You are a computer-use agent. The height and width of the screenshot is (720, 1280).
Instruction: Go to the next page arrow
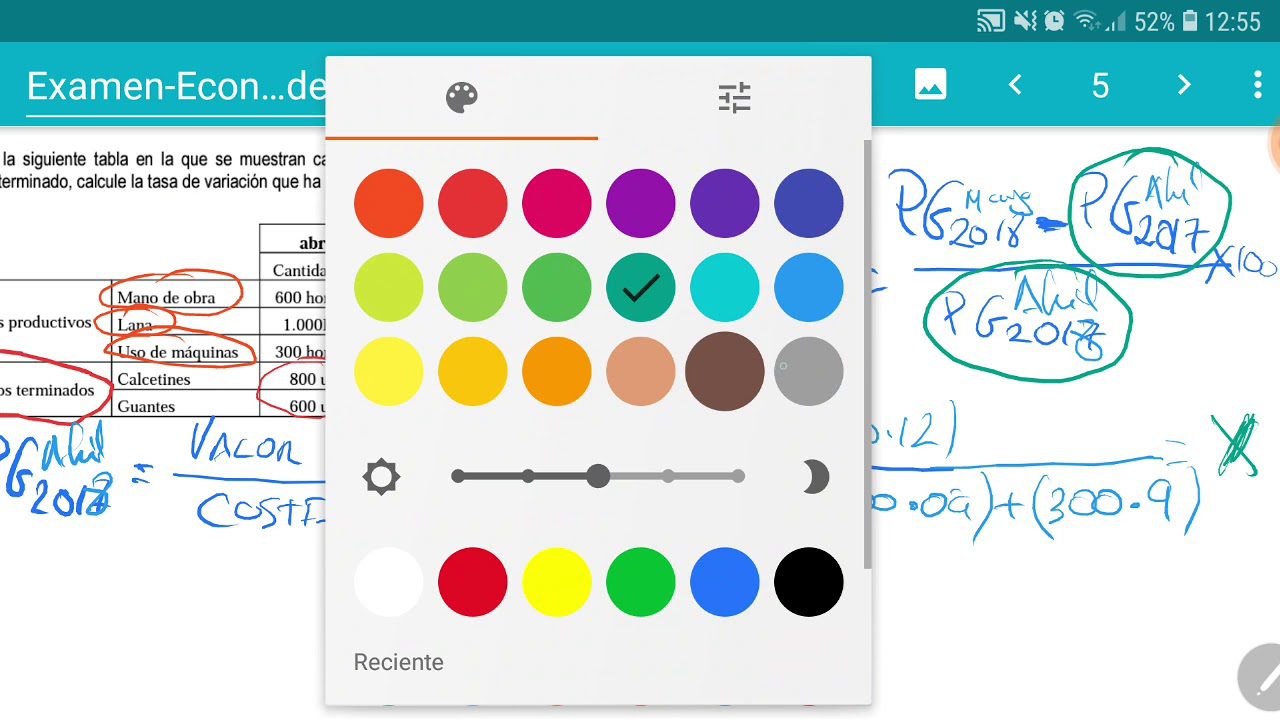click(x=1184, y=85)
